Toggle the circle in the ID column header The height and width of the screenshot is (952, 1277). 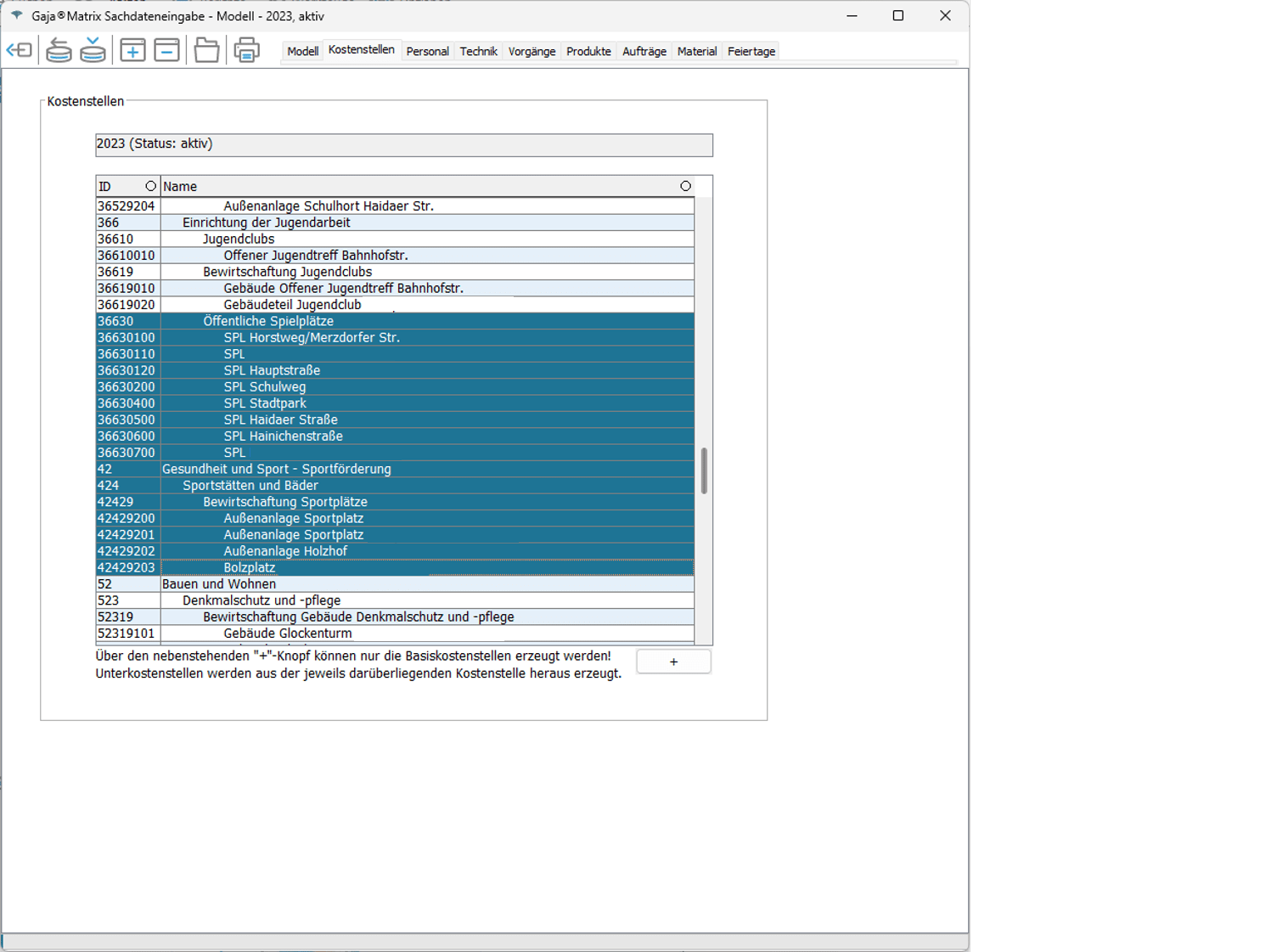click(150, 186)
